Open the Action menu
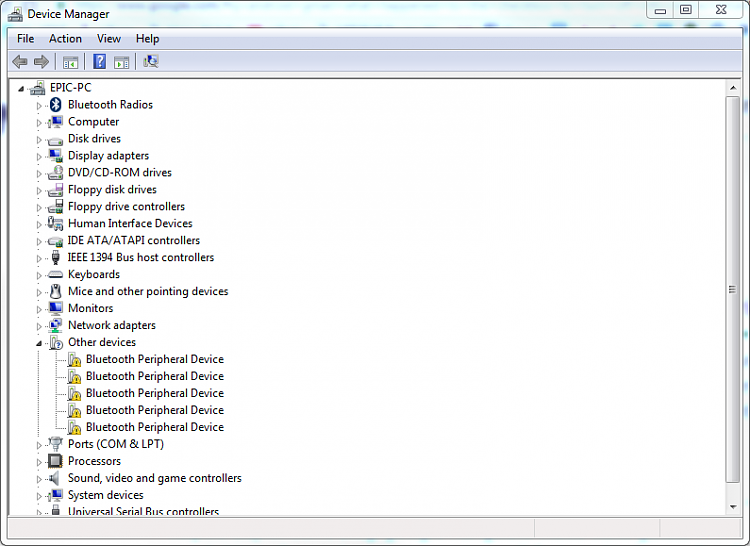The width and height of the screenshot is (750, 546). coord(65,39)
